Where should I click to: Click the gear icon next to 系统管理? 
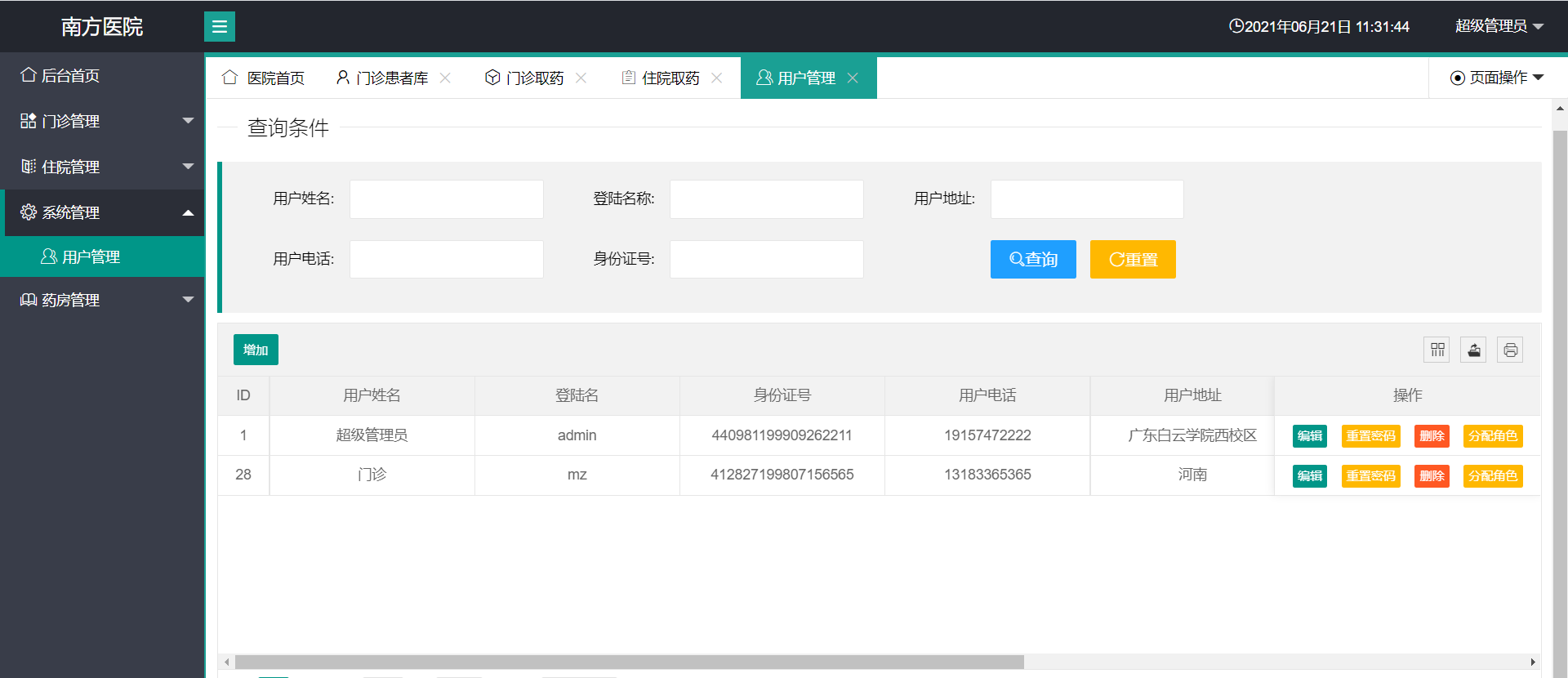(29, 212)
